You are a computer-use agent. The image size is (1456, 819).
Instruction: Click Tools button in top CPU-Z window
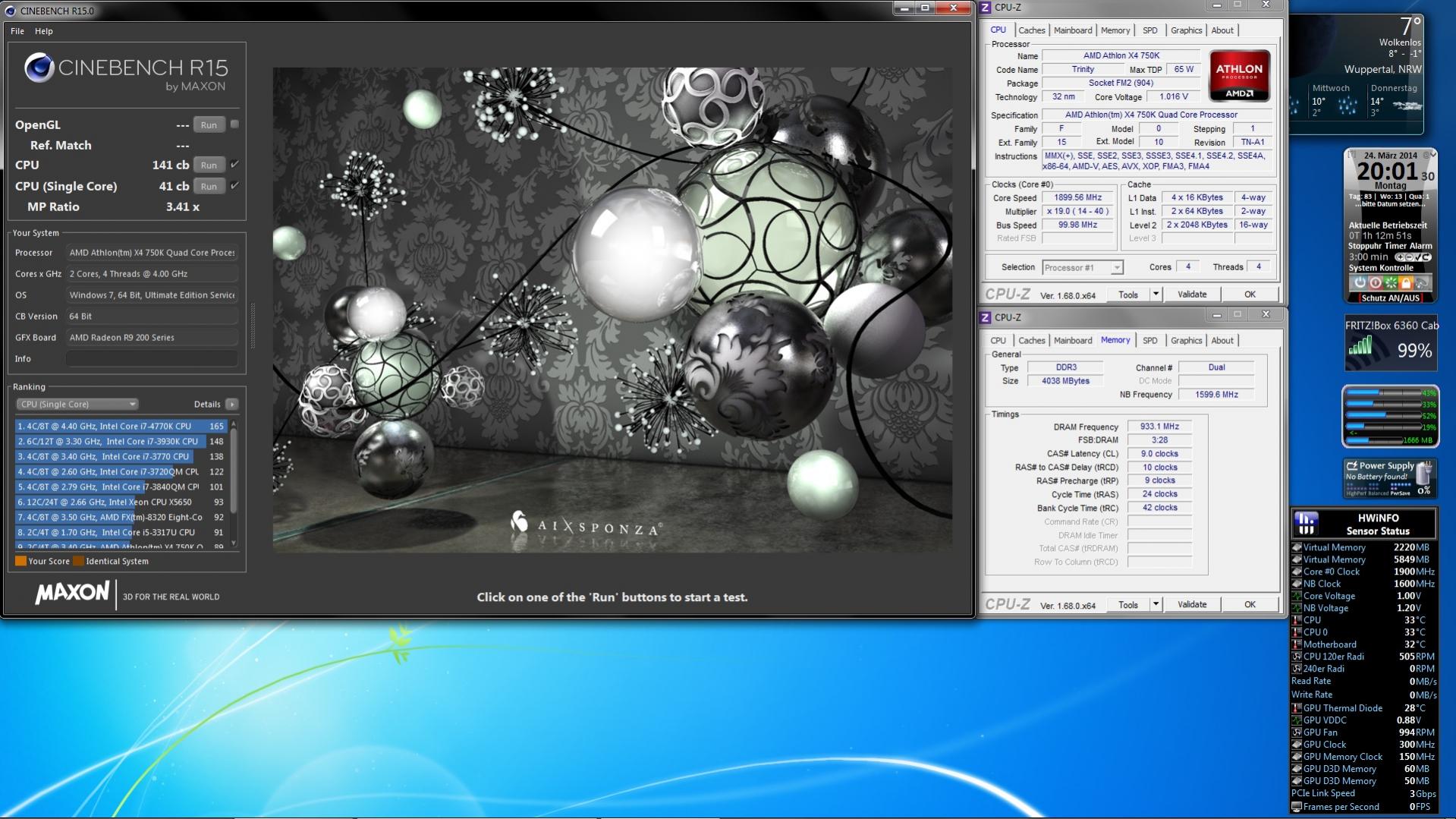point(1128,295)
